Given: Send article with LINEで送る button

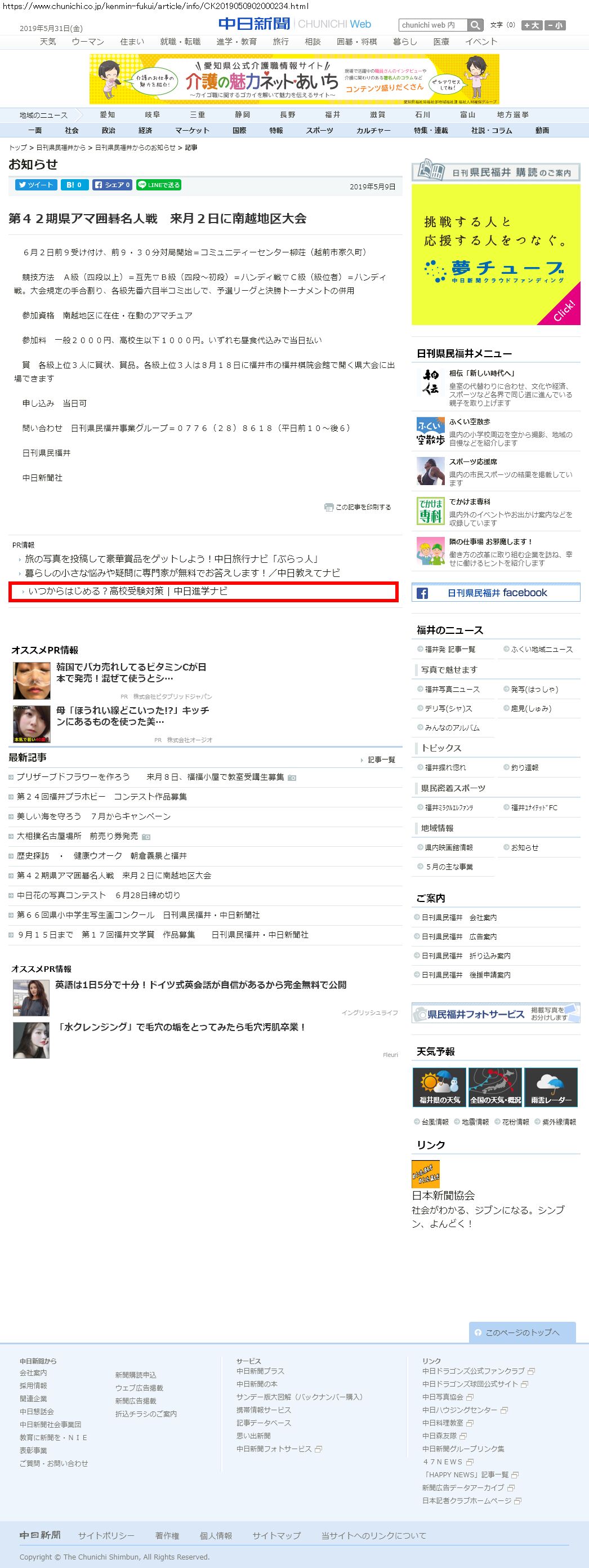Looking at the screenshot, I should (x=158, y=185).
